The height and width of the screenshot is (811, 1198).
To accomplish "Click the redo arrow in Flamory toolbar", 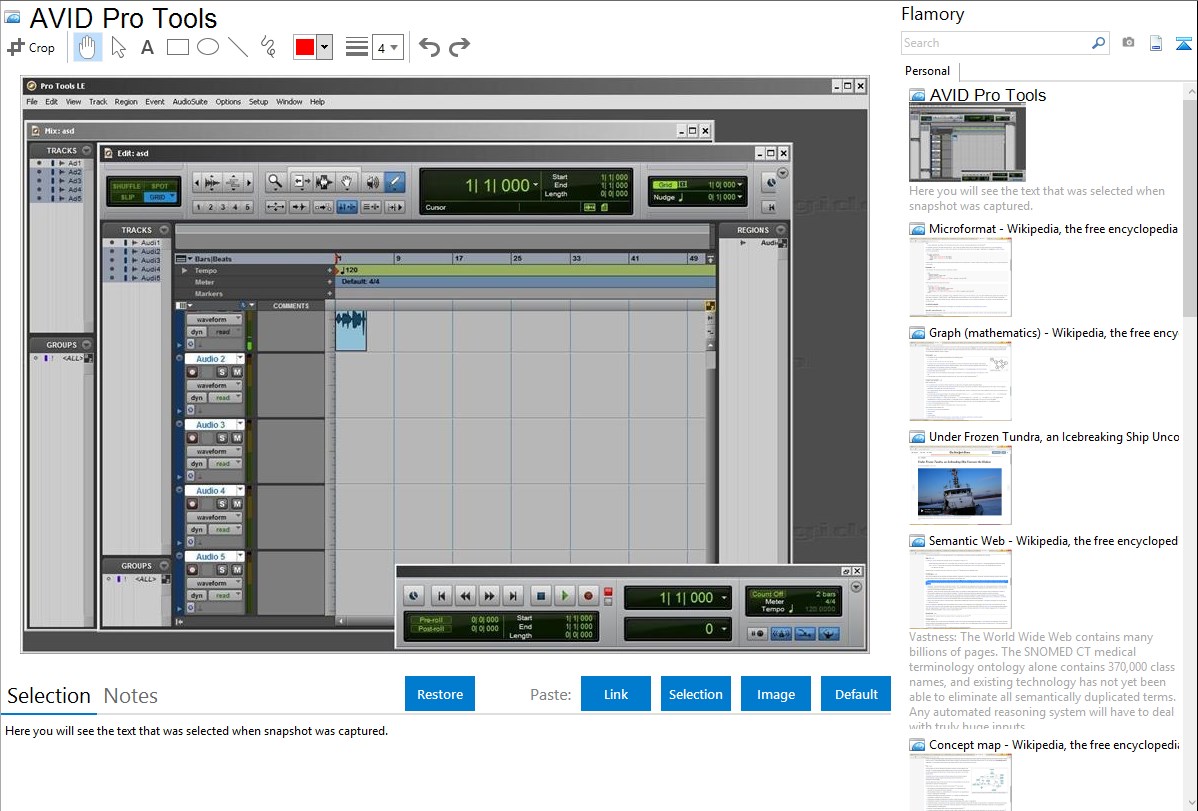I will 459,47.
